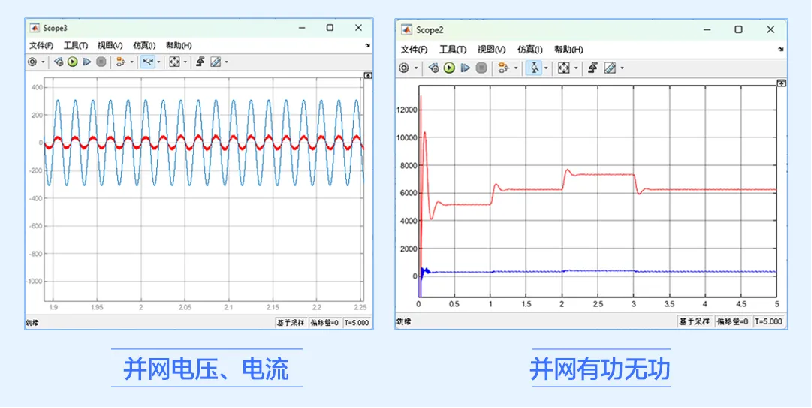Viewport: 812px width, 408px height.
Task: Click Scale Axes Limits icon in Scope2
Action: click(x=563, y=68)
